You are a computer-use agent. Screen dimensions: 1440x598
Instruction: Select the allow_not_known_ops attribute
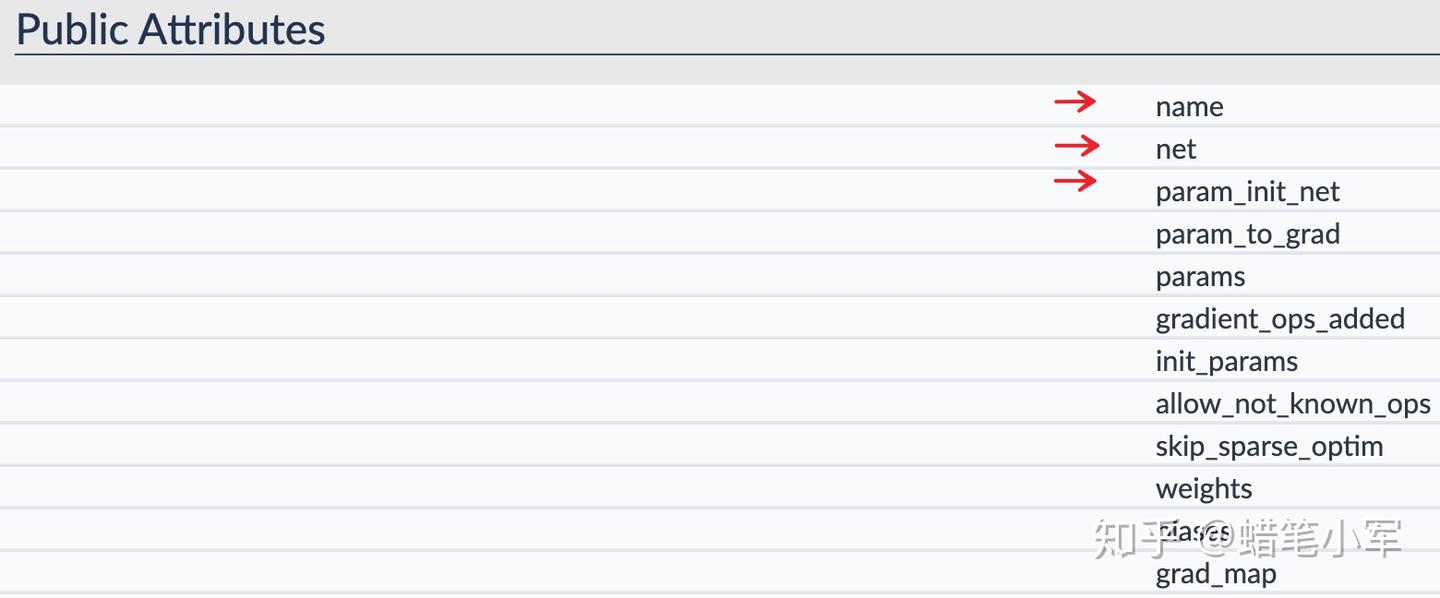coord(1293,404)
